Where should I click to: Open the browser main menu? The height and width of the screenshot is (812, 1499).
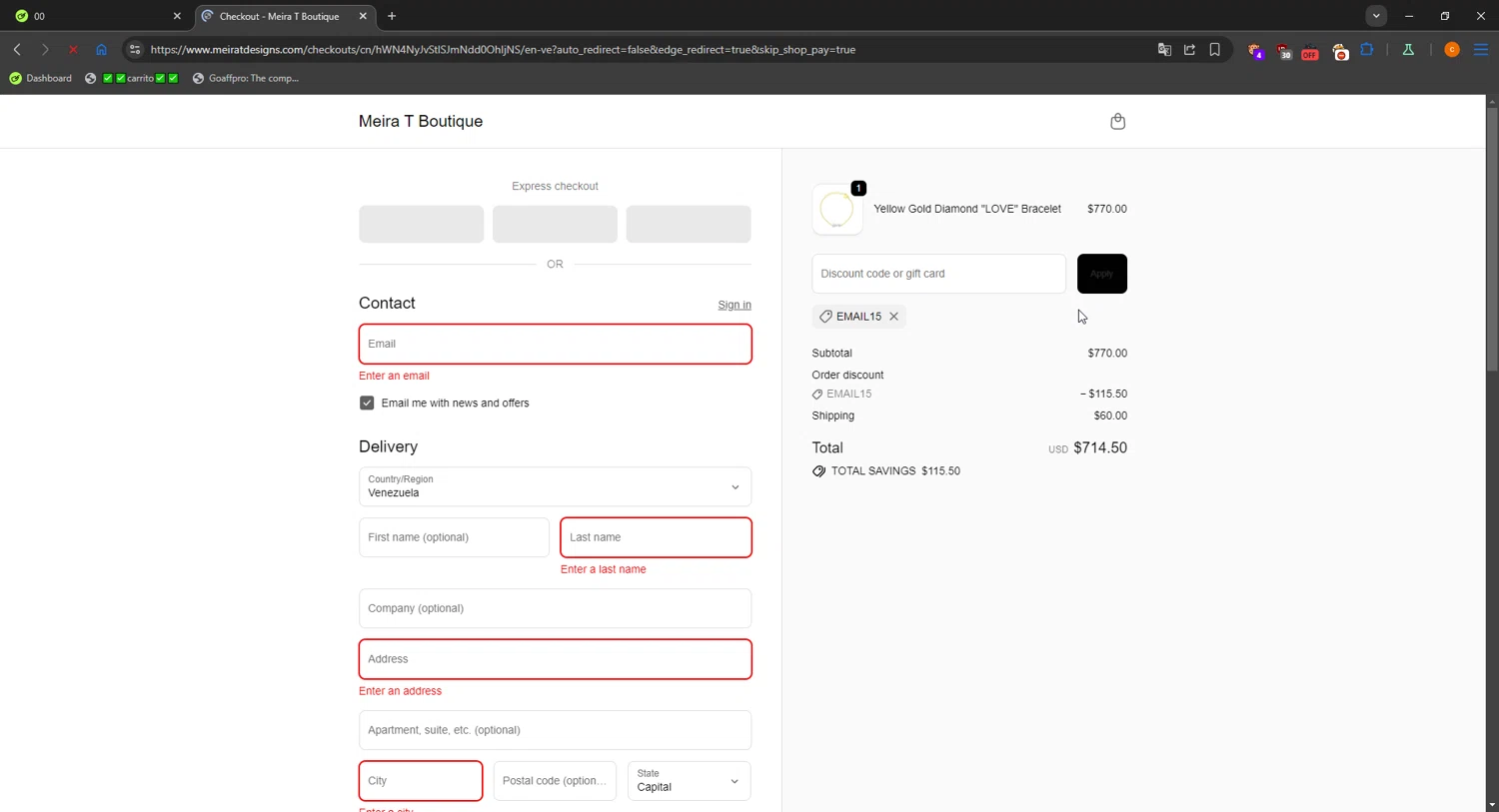click(1481, 49)
